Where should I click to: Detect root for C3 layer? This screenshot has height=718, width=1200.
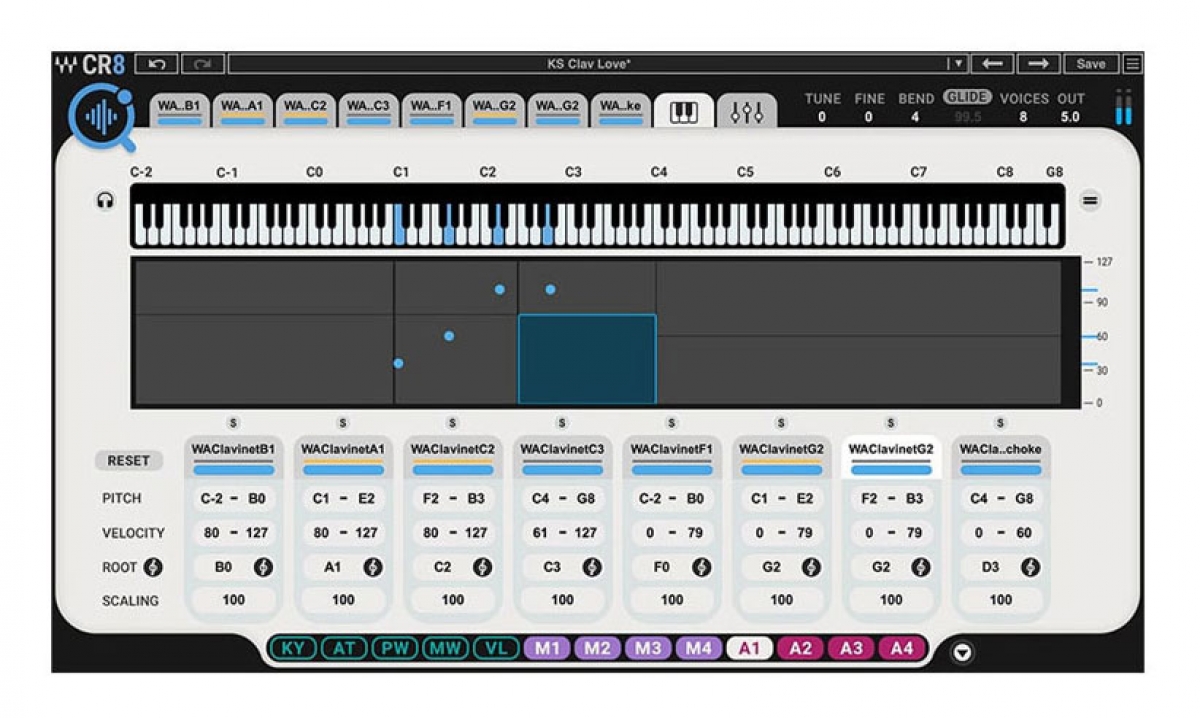click(592, 567)
